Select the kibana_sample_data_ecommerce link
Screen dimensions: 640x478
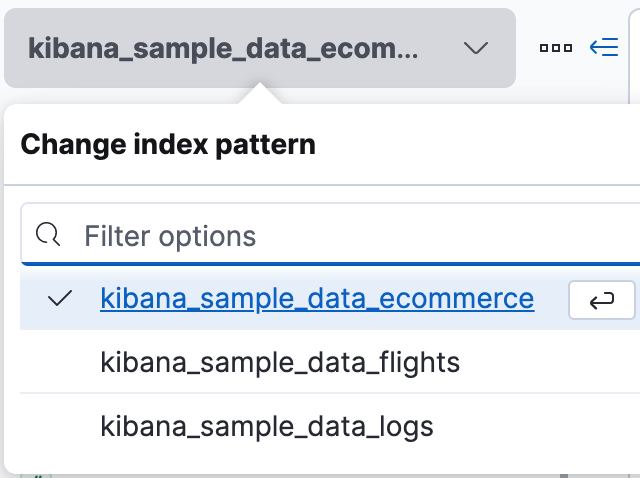pos(317,298)
